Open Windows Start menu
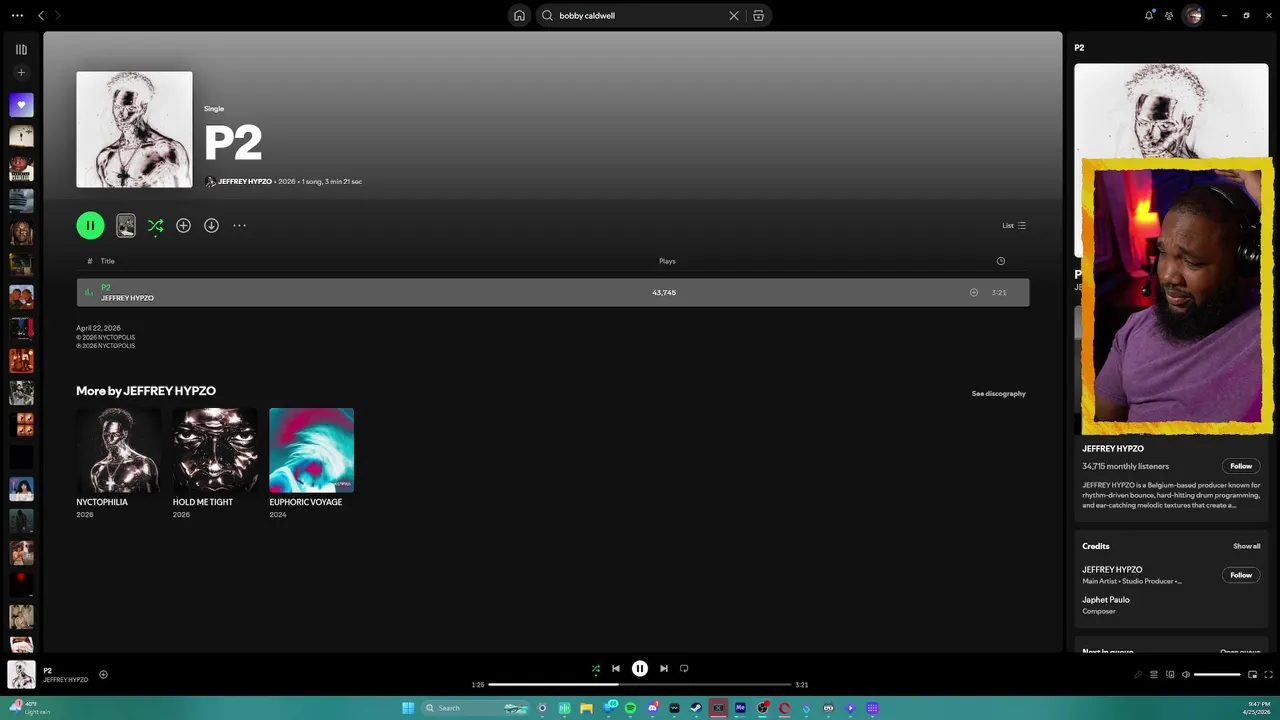Viewport: 1280px width, 720px height. (x=408, y=708)
